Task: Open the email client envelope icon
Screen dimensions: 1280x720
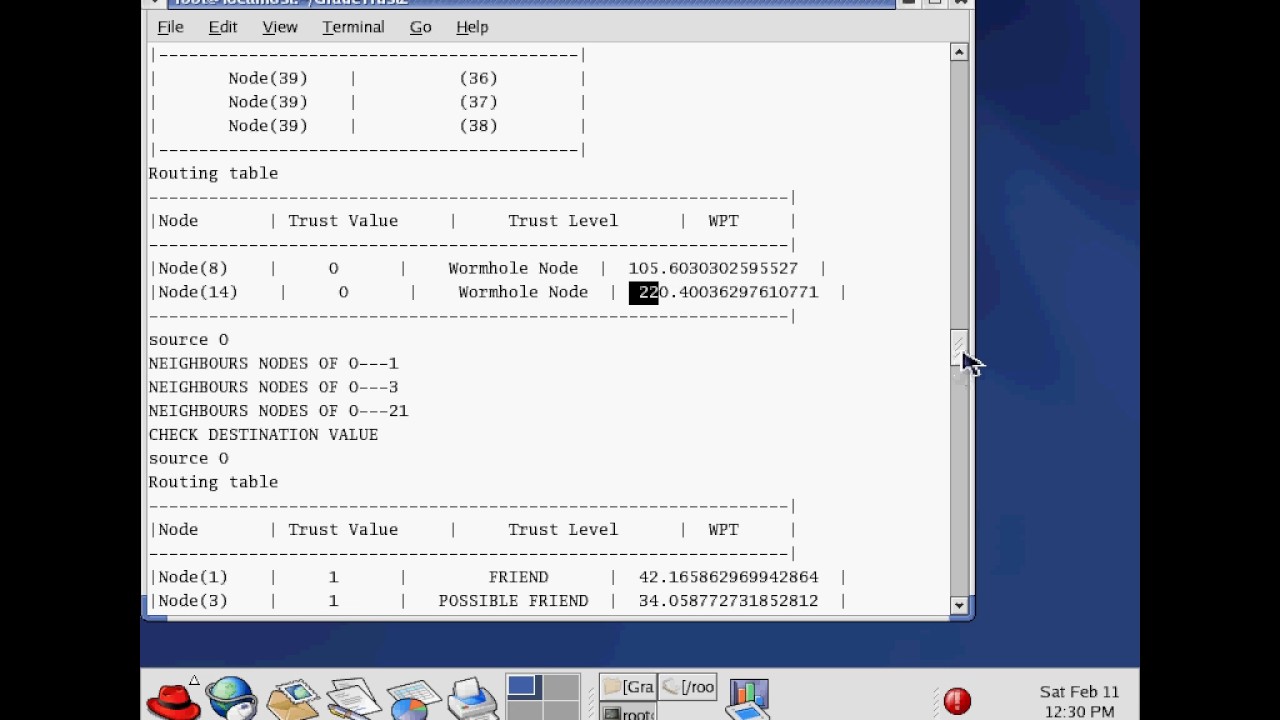Action: pyautogui.click(x=292, y=699)
